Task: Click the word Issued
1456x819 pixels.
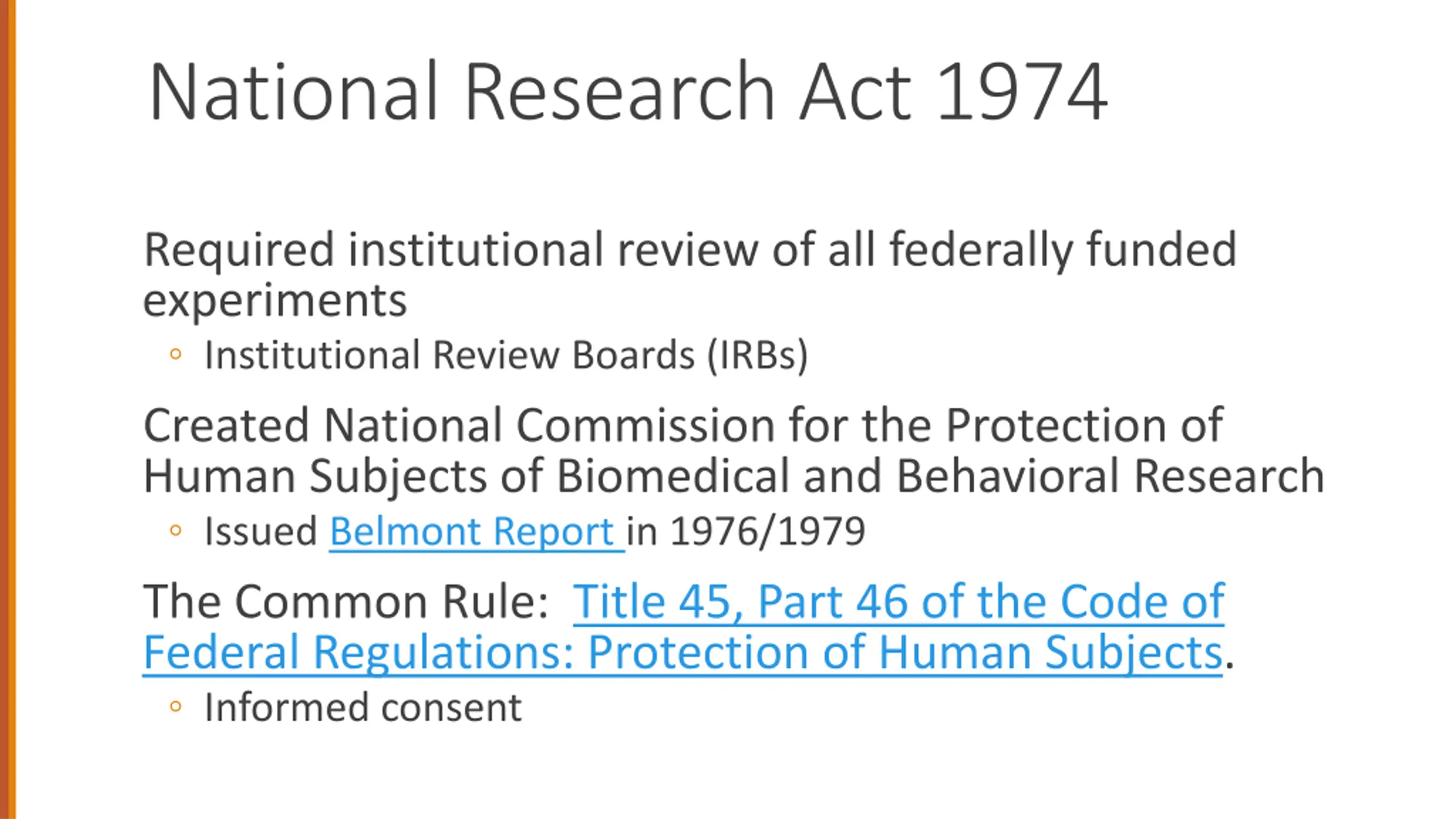Action: tap(261, 531)
